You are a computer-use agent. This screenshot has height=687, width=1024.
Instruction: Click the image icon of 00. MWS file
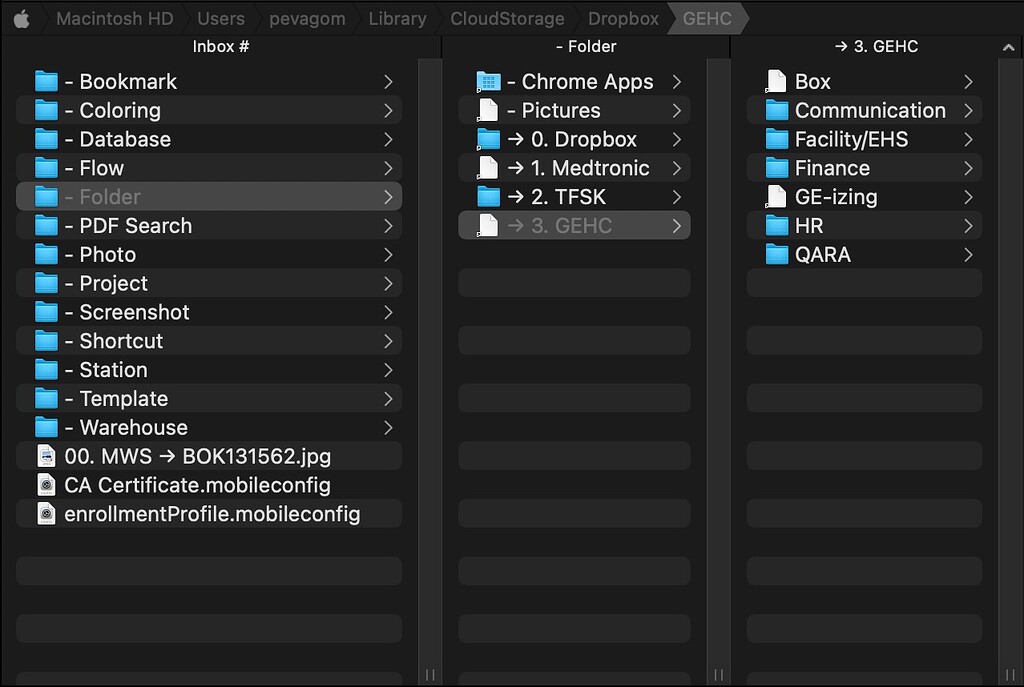[46, 456]
